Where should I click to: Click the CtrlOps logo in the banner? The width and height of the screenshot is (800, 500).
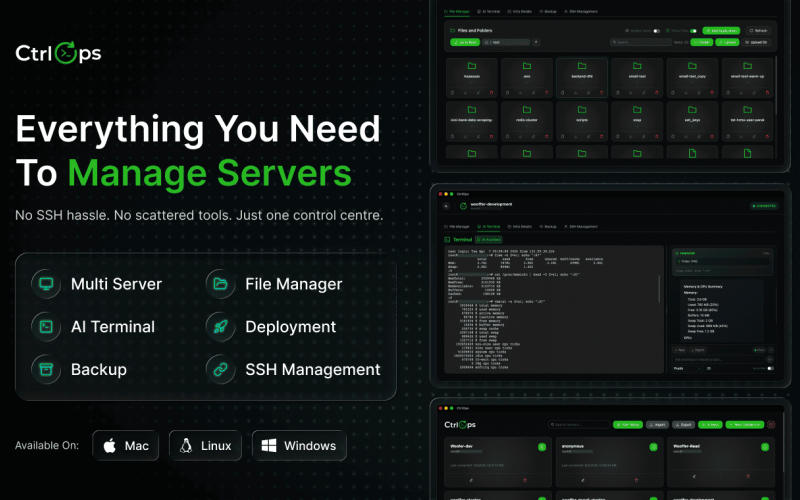point(58,53)
